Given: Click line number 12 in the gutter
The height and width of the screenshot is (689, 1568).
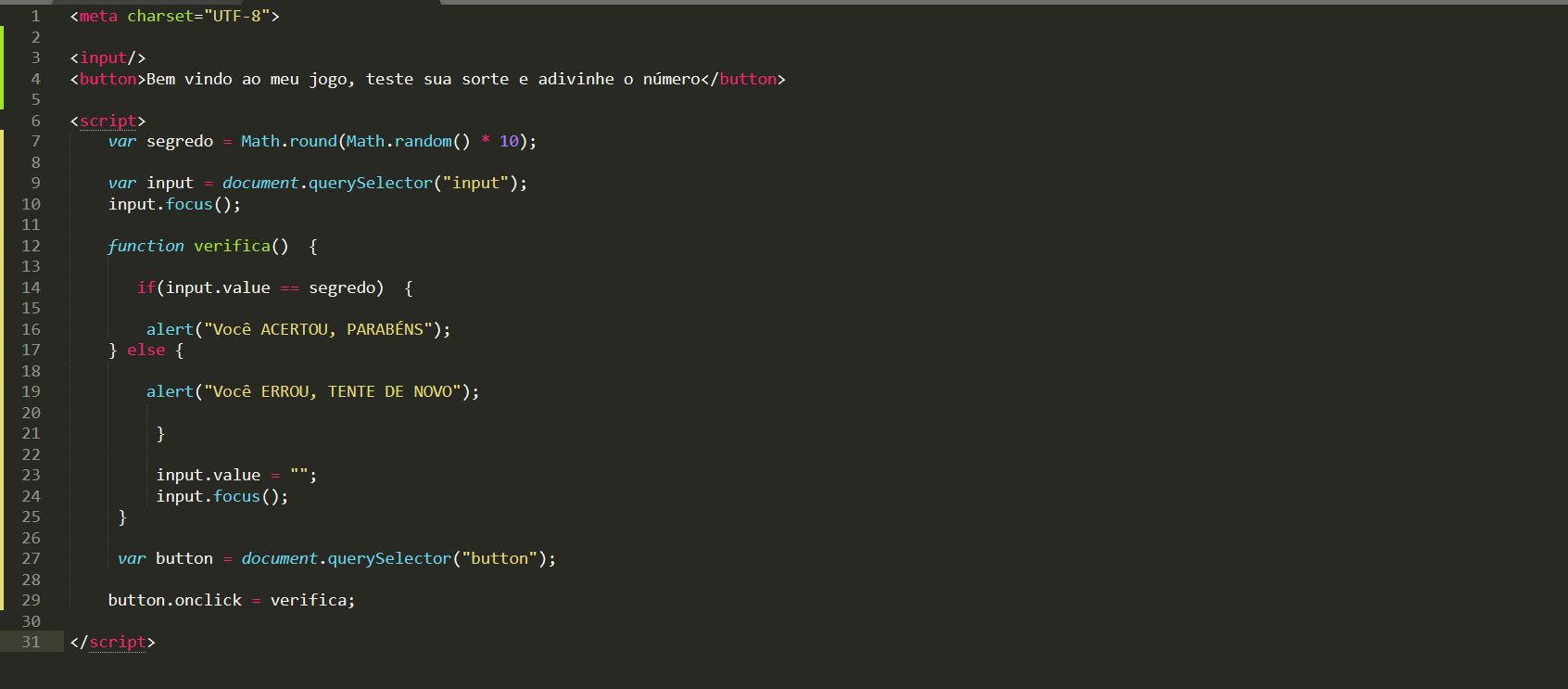Looking at the screenshot, I should 32,246.
